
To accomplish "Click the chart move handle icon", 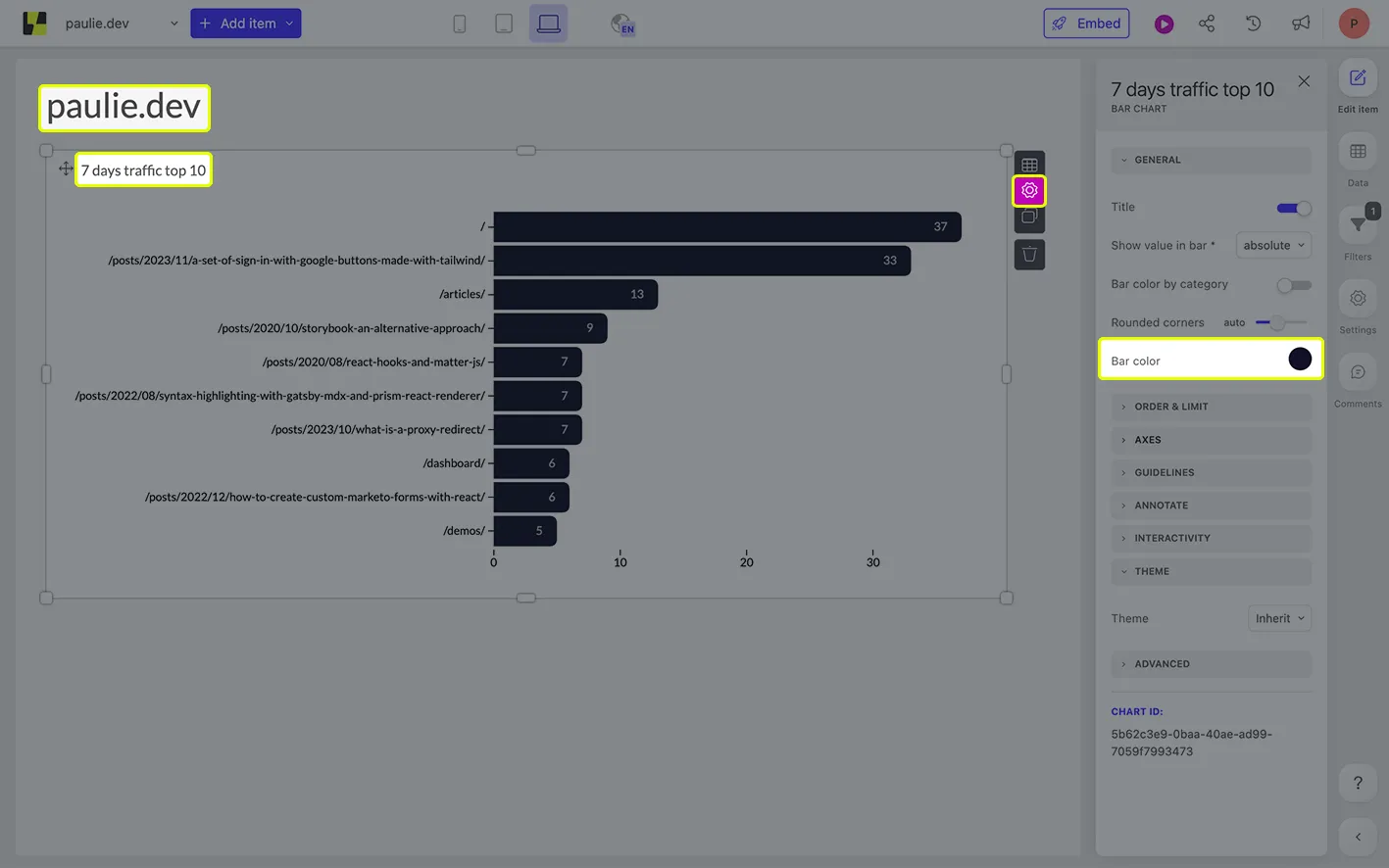I will (x=66, y=169).
